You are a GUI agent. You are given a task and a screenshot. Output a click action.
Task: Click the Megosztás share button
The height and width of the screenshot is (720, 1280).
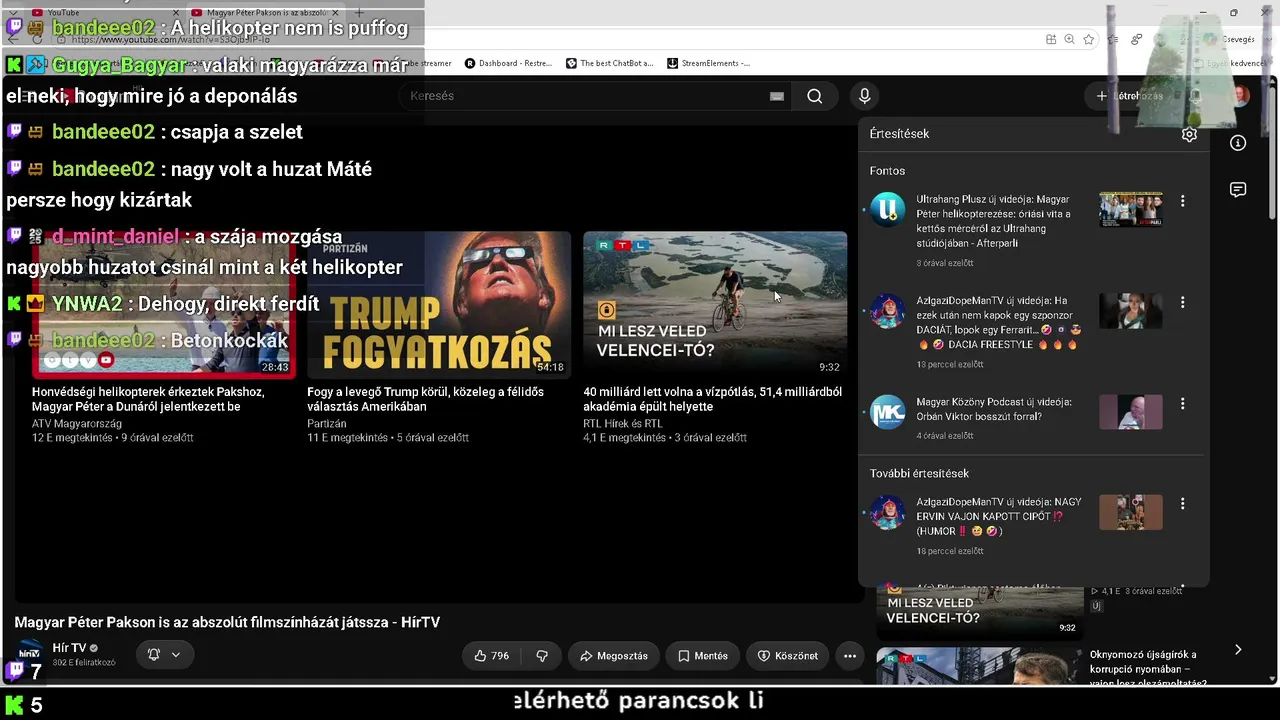coord(614,656)
